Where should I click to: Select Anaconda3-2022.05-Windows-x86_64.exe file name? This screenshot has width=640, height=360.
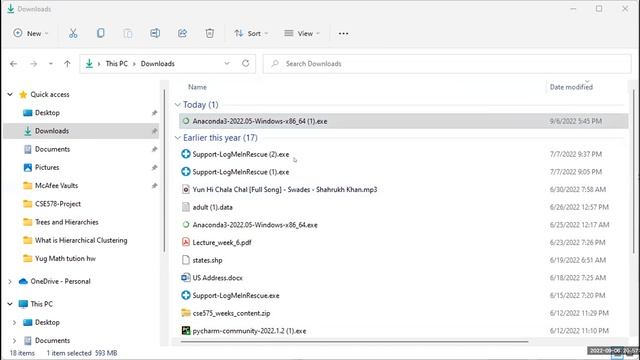pos(255,225)
